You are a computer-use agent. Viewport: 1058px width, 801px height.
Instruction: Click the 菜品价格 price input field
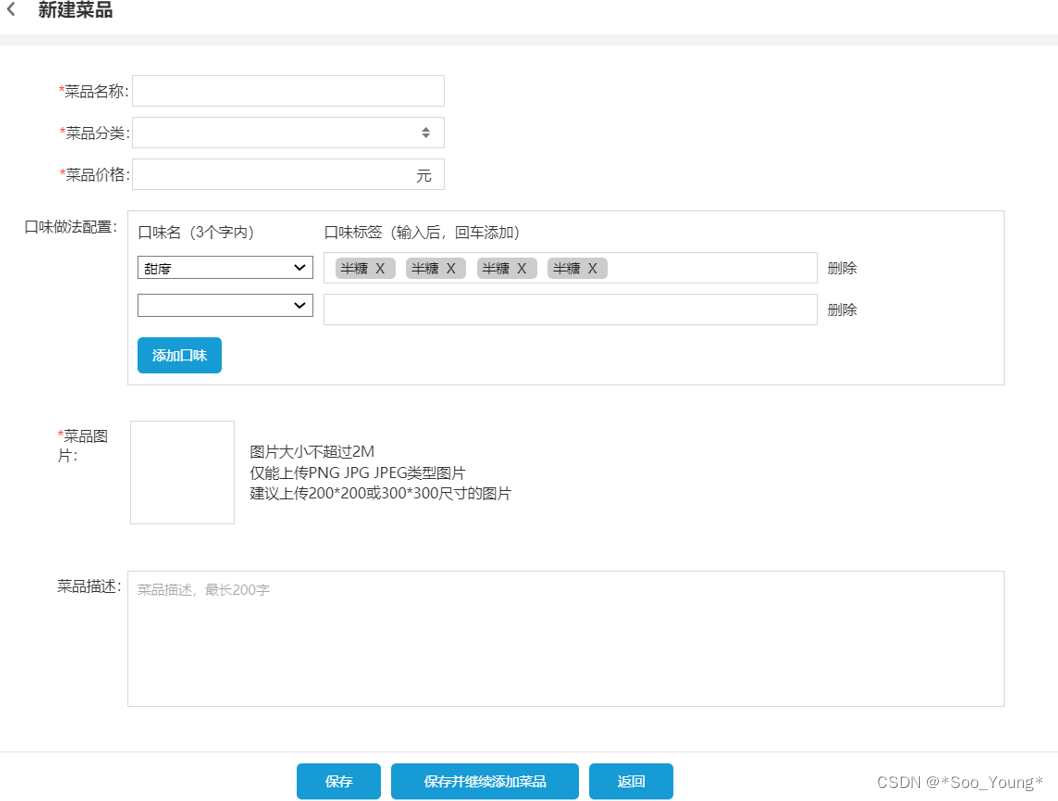click(288, 173)
